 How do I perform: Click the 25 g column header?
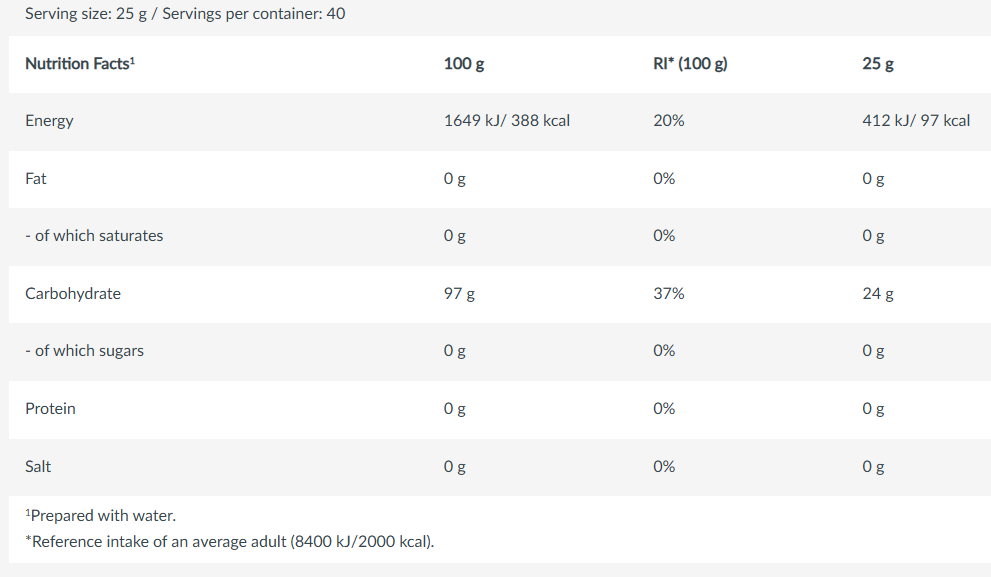point(877,64)
